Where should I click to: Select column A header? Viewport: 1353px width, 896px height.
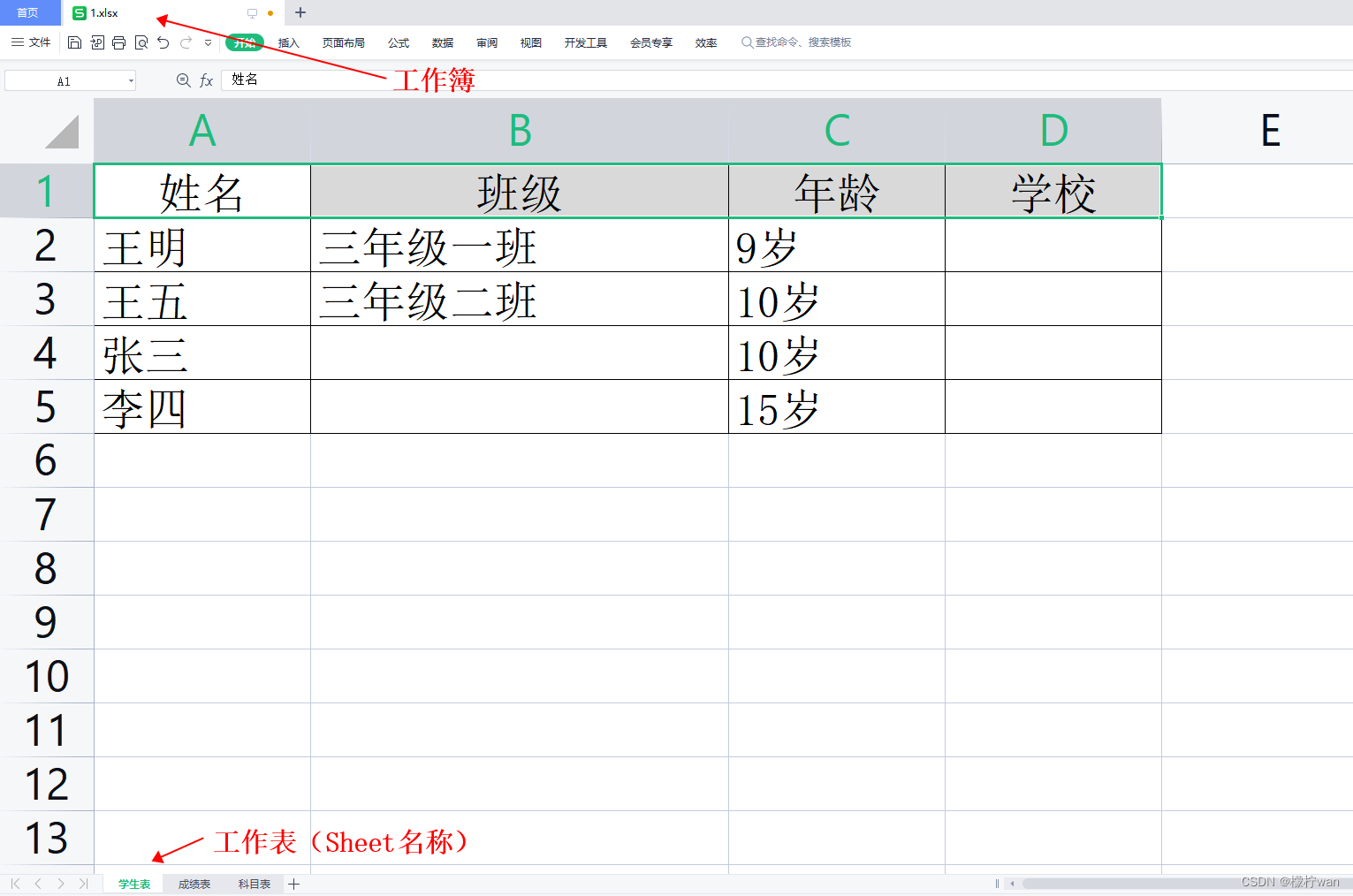tap(202, 131)
